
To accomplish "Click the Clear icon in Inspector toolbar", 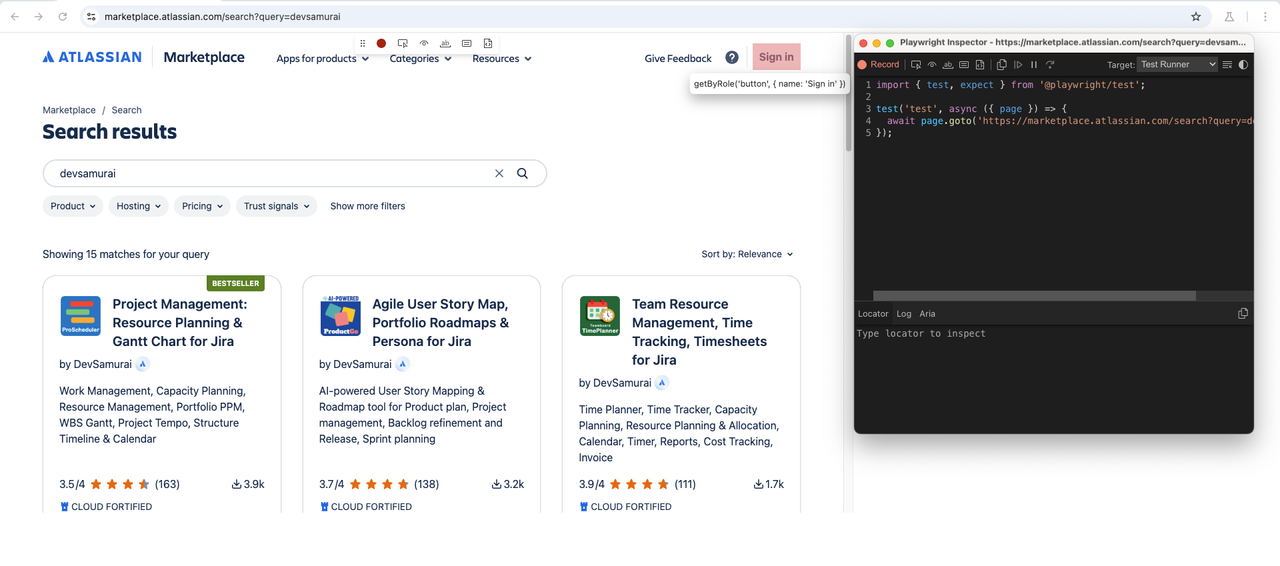I will pyautogui.click(x=1227, y=64).
